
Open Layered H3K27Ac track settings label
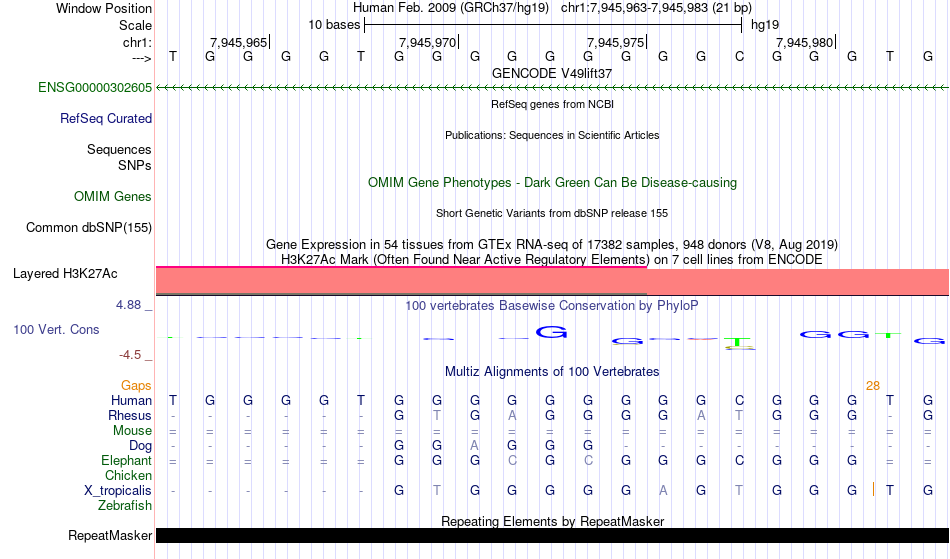65,273
